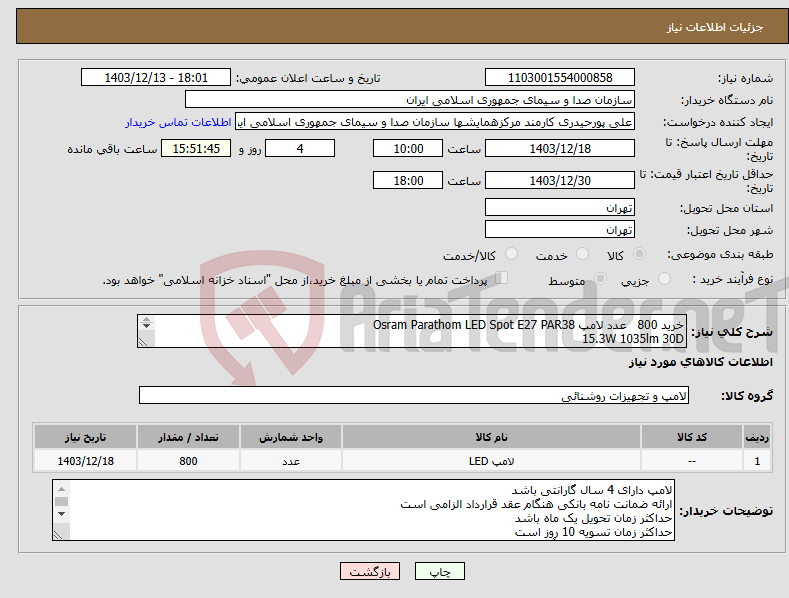Click the buyer notes textarea
The width and height of the screenshot is (789, 598).
[363, 510]
